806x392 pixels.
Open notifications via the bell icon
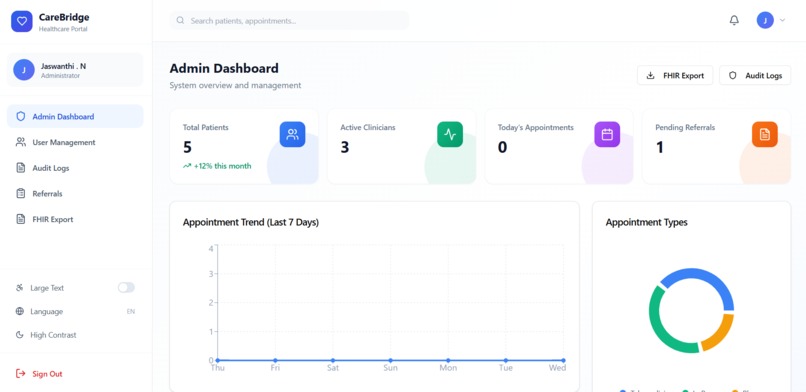(734, 21)
